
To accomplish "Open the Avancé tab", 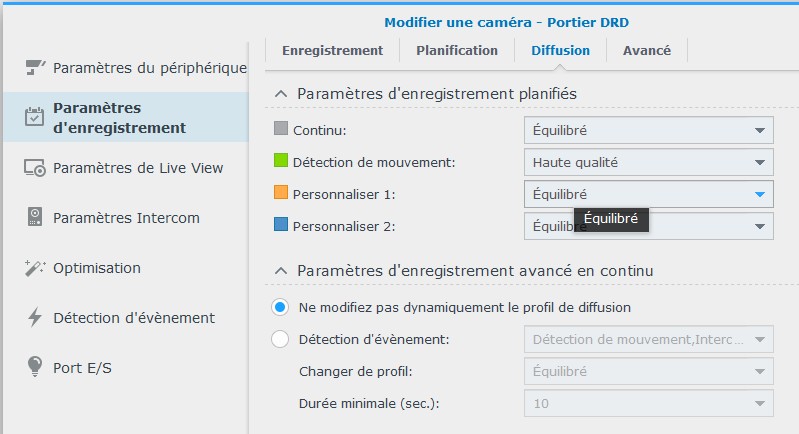I will click(646, 50).
